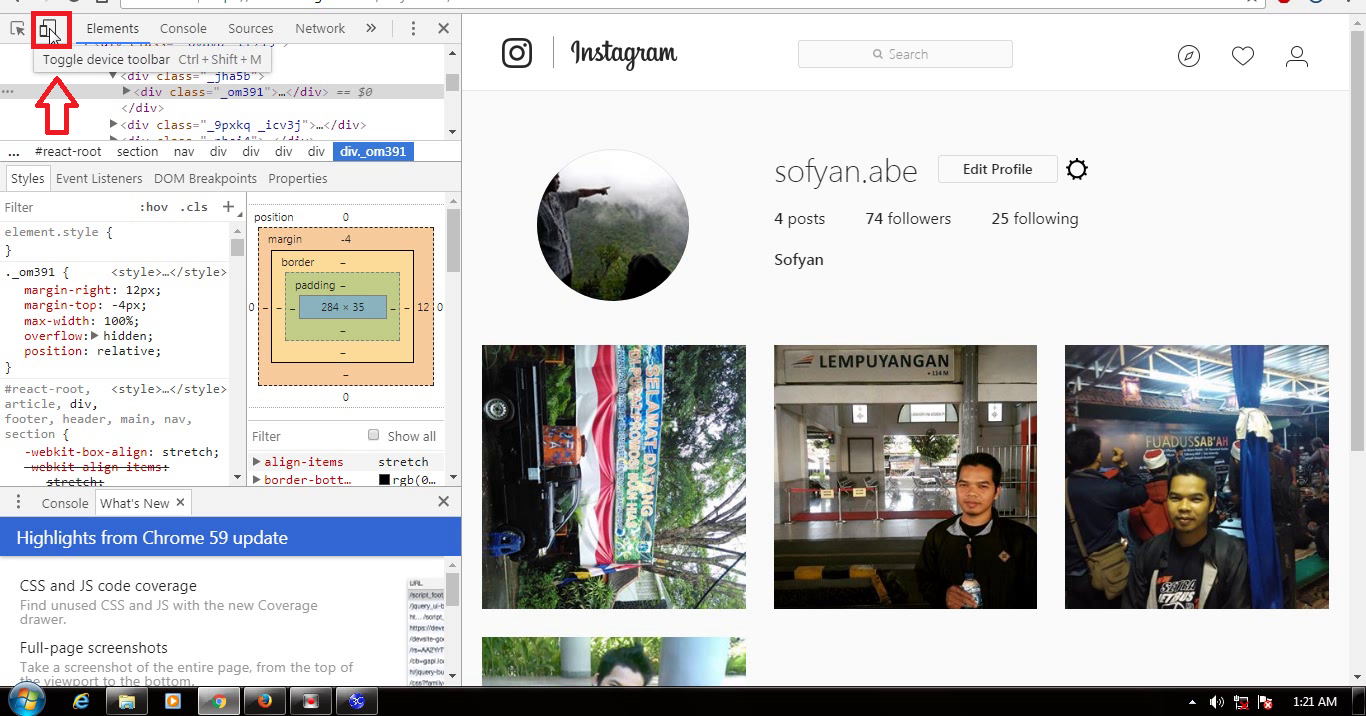Collapse the div class _jha5b node

coord(113,75)
